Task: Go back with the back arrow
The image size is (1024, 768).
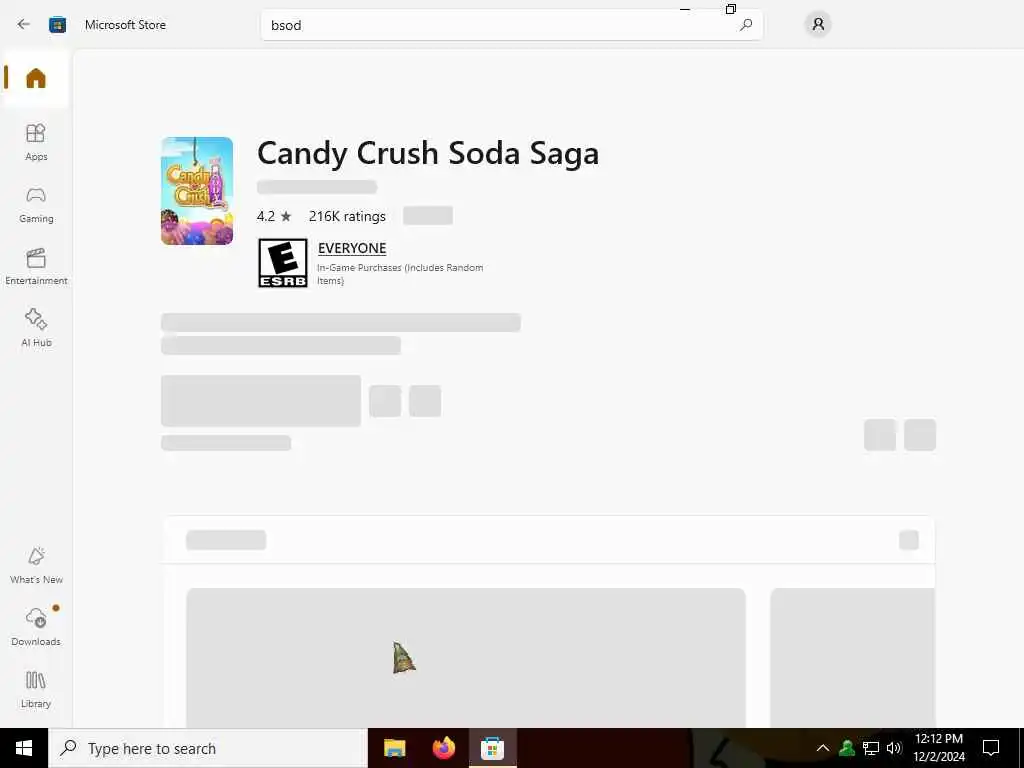Action: (x=24, y=24)
